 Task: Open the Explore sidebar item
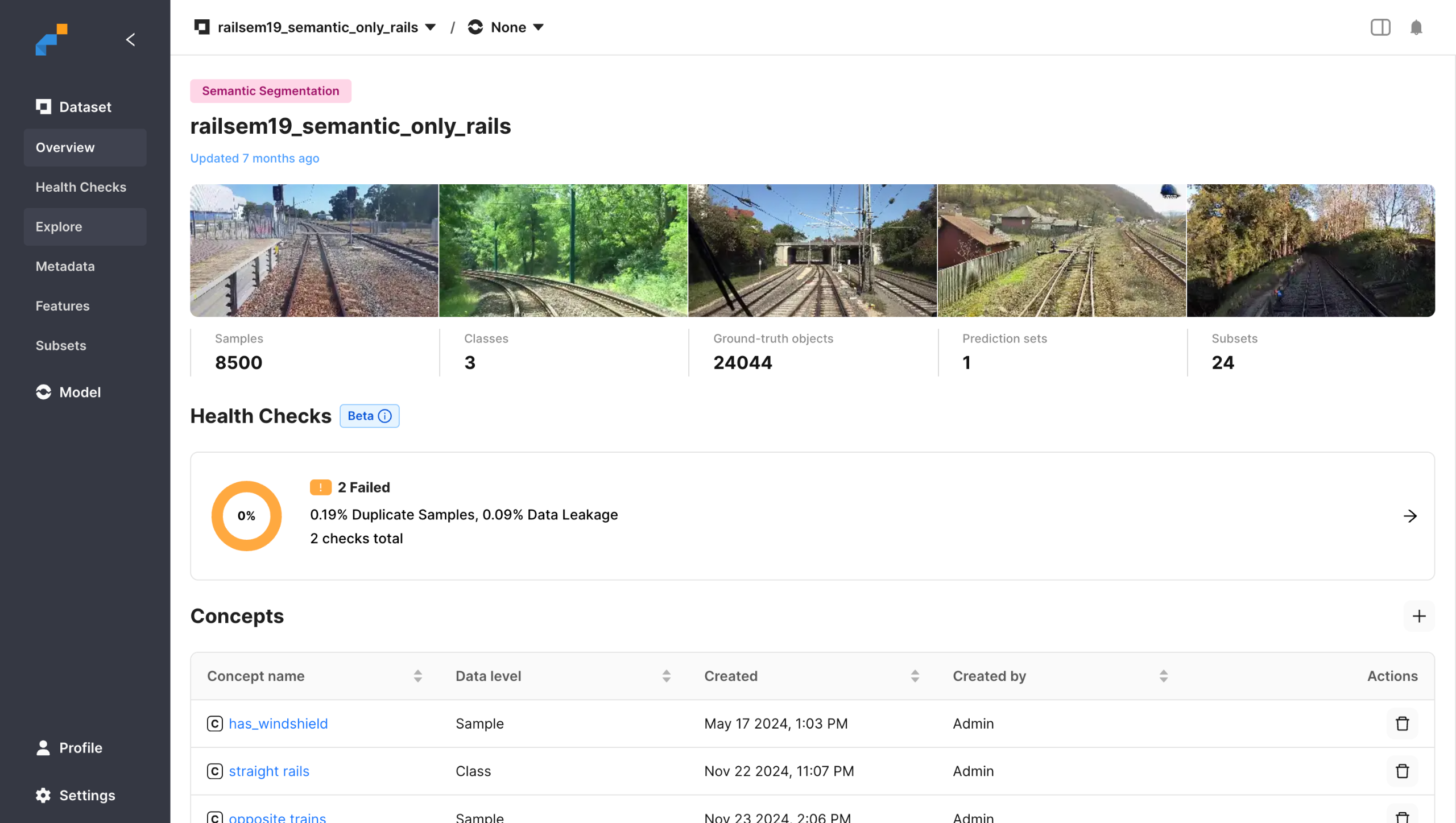pyautogui.click(x=59, y=226)
